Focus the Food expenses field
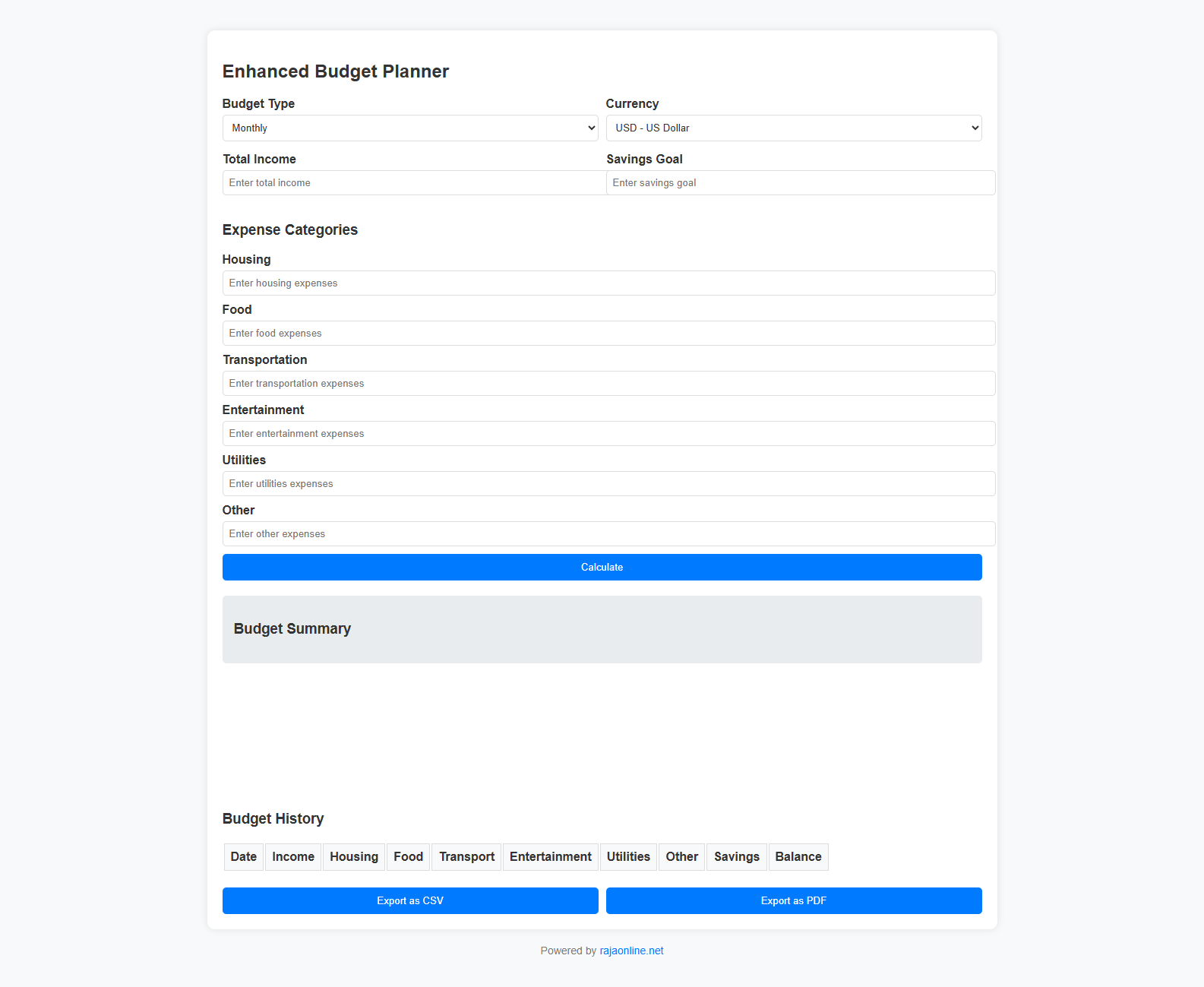 609,333
